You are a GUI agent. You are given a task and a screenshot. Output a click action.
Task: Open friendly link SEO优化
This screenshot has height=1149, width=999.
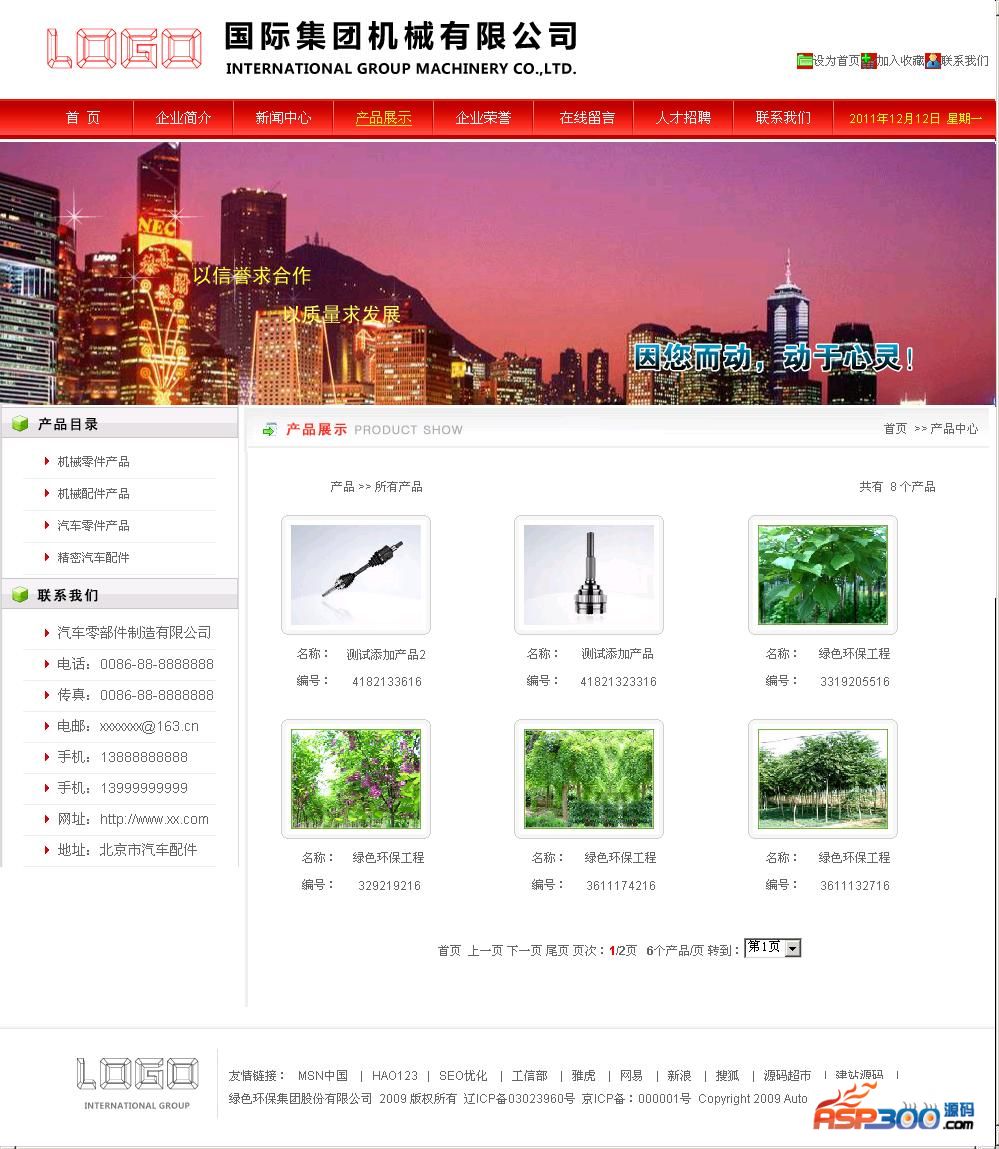coord(462,1076)
